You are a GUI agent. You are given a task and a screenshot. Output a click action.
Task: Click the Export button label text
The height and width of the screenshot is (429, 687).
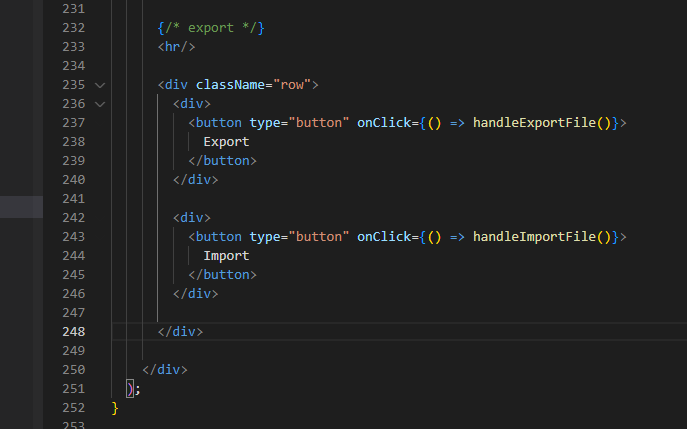pos(226,142)
